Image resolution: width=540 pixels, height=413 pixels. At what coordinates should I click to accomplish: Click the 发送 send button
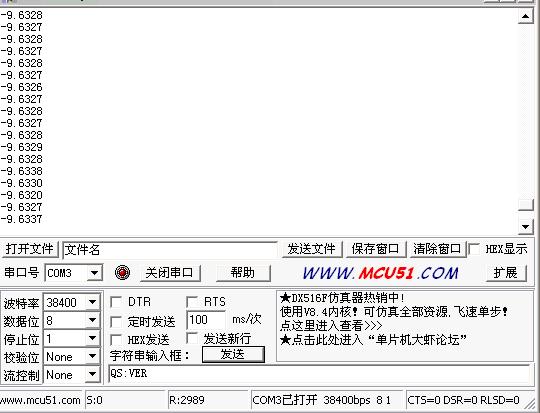pos(233,354)
